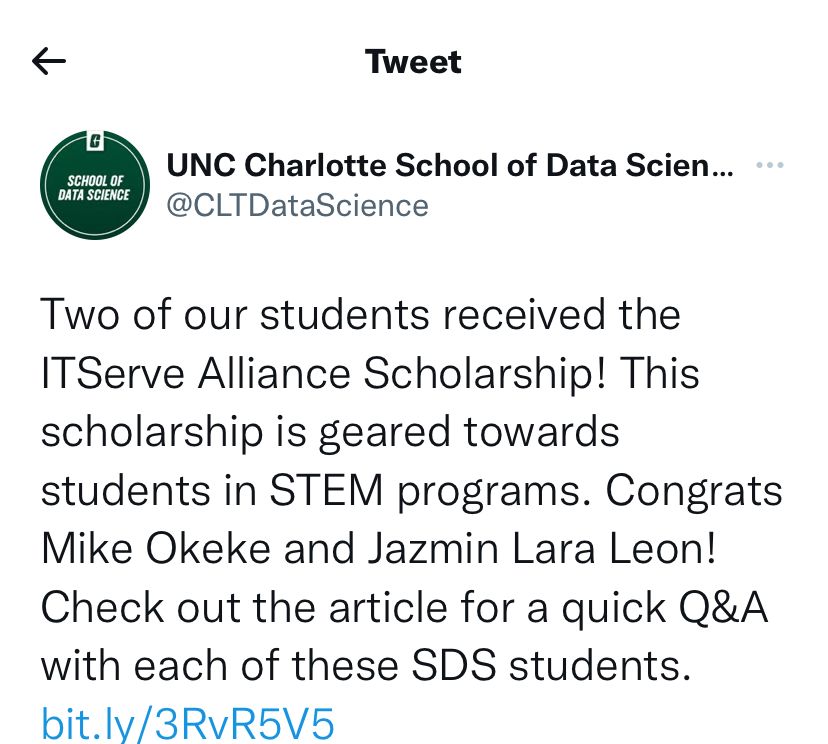Open the @CLTDataScience handle

point(297,205)
